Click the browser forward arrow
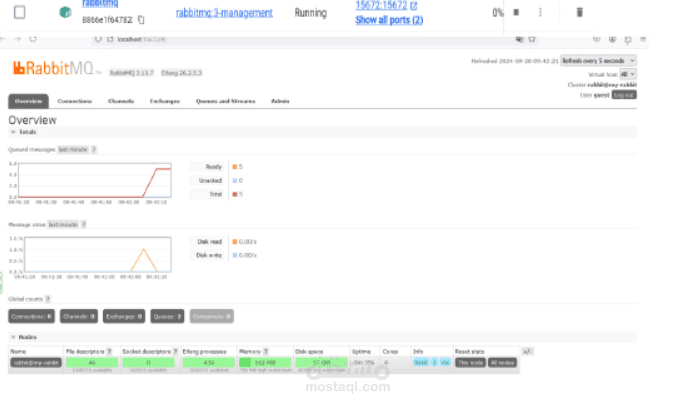Image resolution: width=696 pixels, height=402 pixels. [17, 39]
